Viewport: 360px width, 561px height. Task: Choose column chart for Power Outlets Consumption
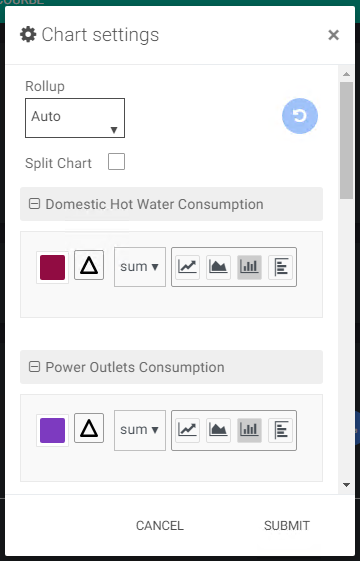click(x=249, y=430)
